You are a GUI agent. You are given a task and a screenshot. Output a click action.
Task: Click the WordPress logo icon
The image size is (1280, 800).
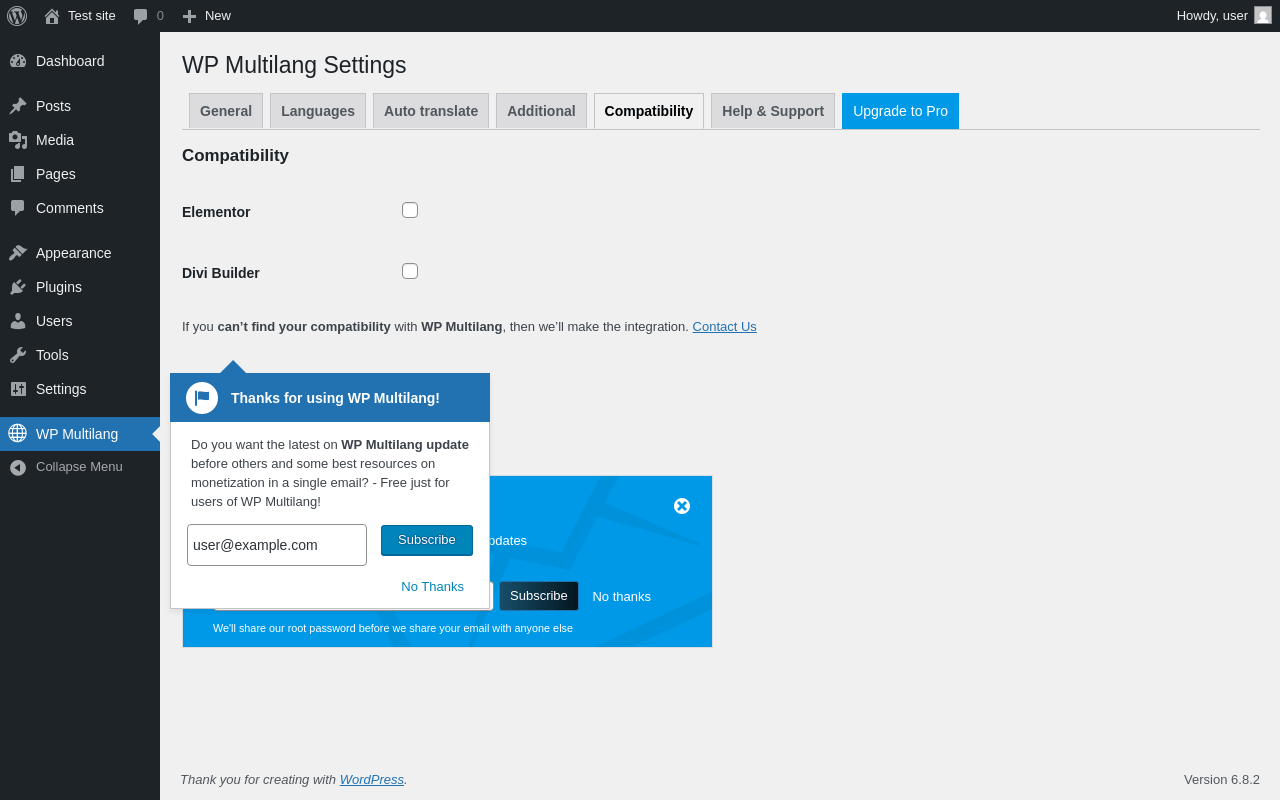pyautogui.click(x=17, y=16)
